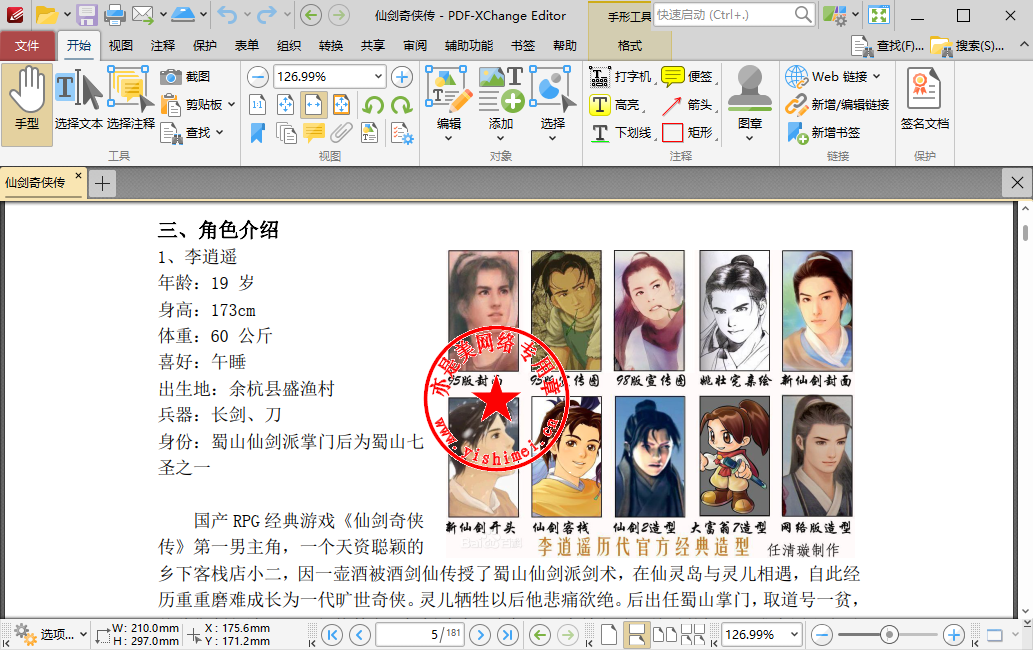Open the Edit (编辑) objects tool
The image size is (1033, 650).
pyautogui.click(x=449, y=104)
